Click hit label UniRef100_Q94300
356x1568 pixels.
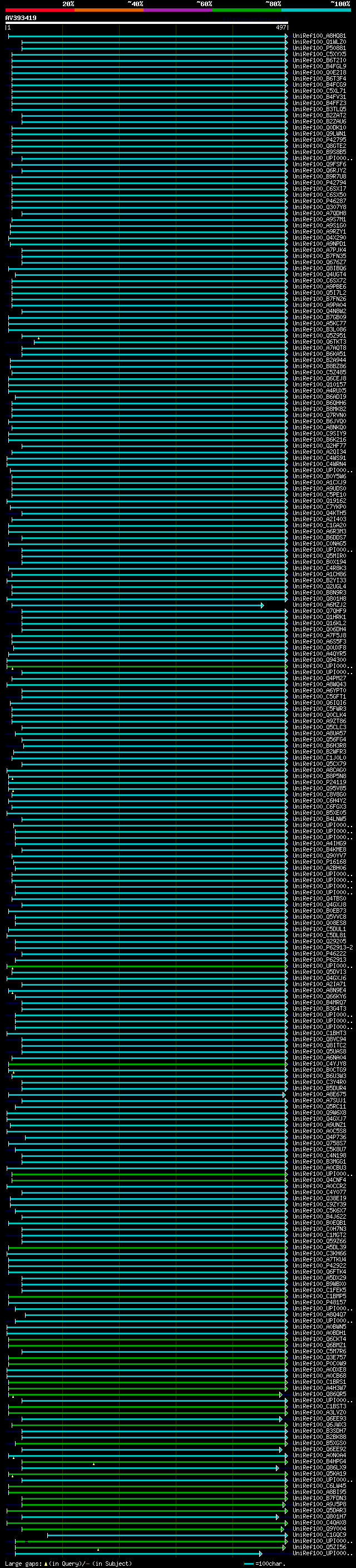click(319, 660)
